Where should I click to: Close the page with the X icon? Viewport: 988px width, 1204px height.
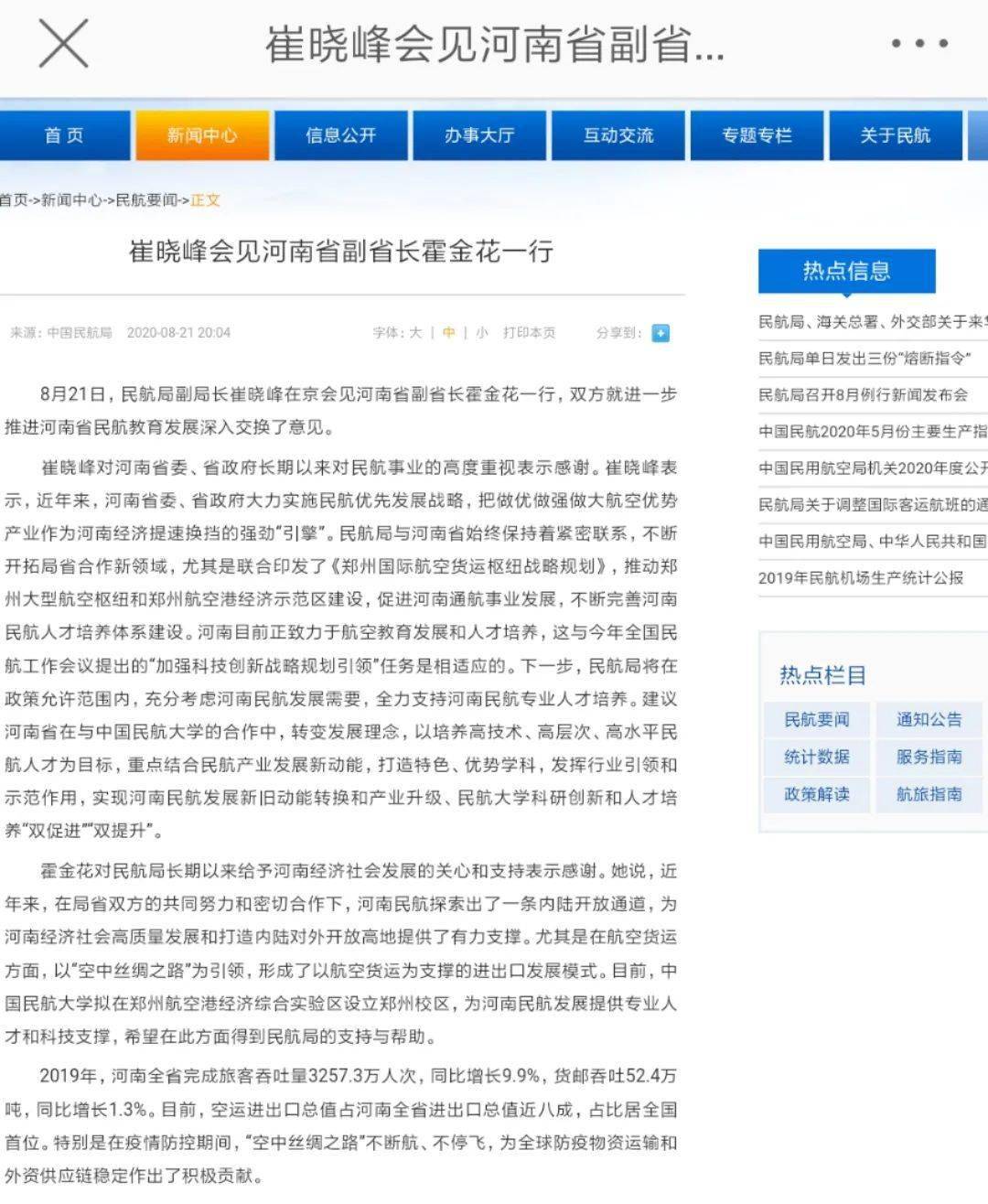[63, 43]
